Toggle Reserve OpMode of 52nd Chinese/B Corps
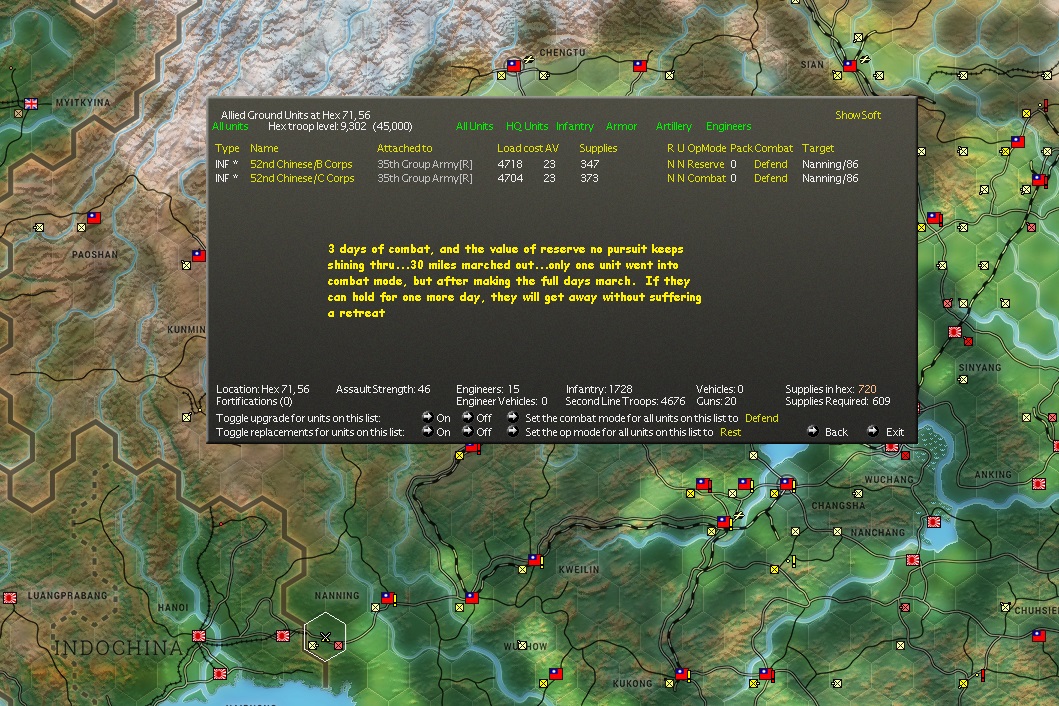1059x706 pixels. click(705, 164)
